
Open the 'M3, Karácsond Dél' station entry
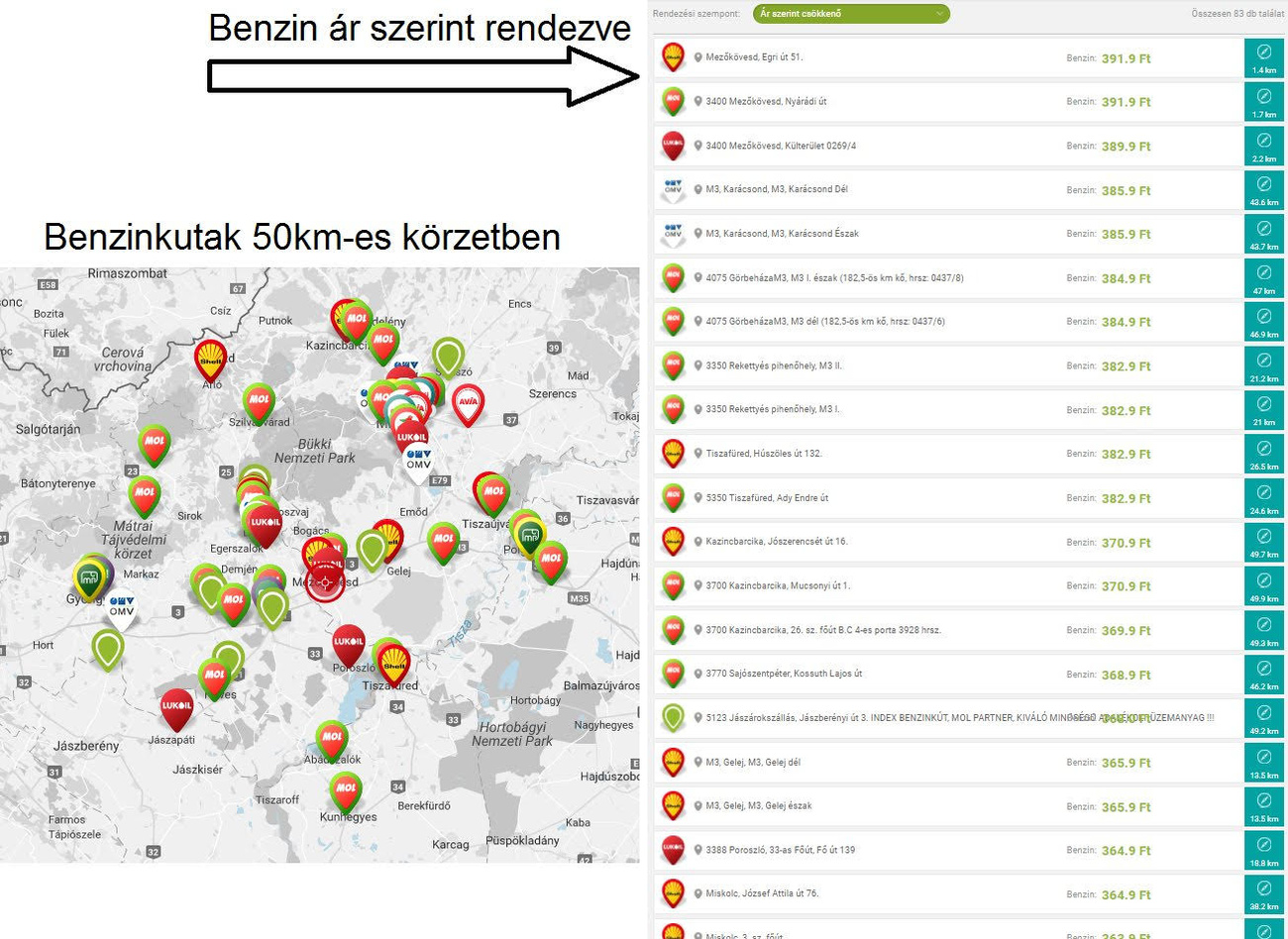pos(776,189)
